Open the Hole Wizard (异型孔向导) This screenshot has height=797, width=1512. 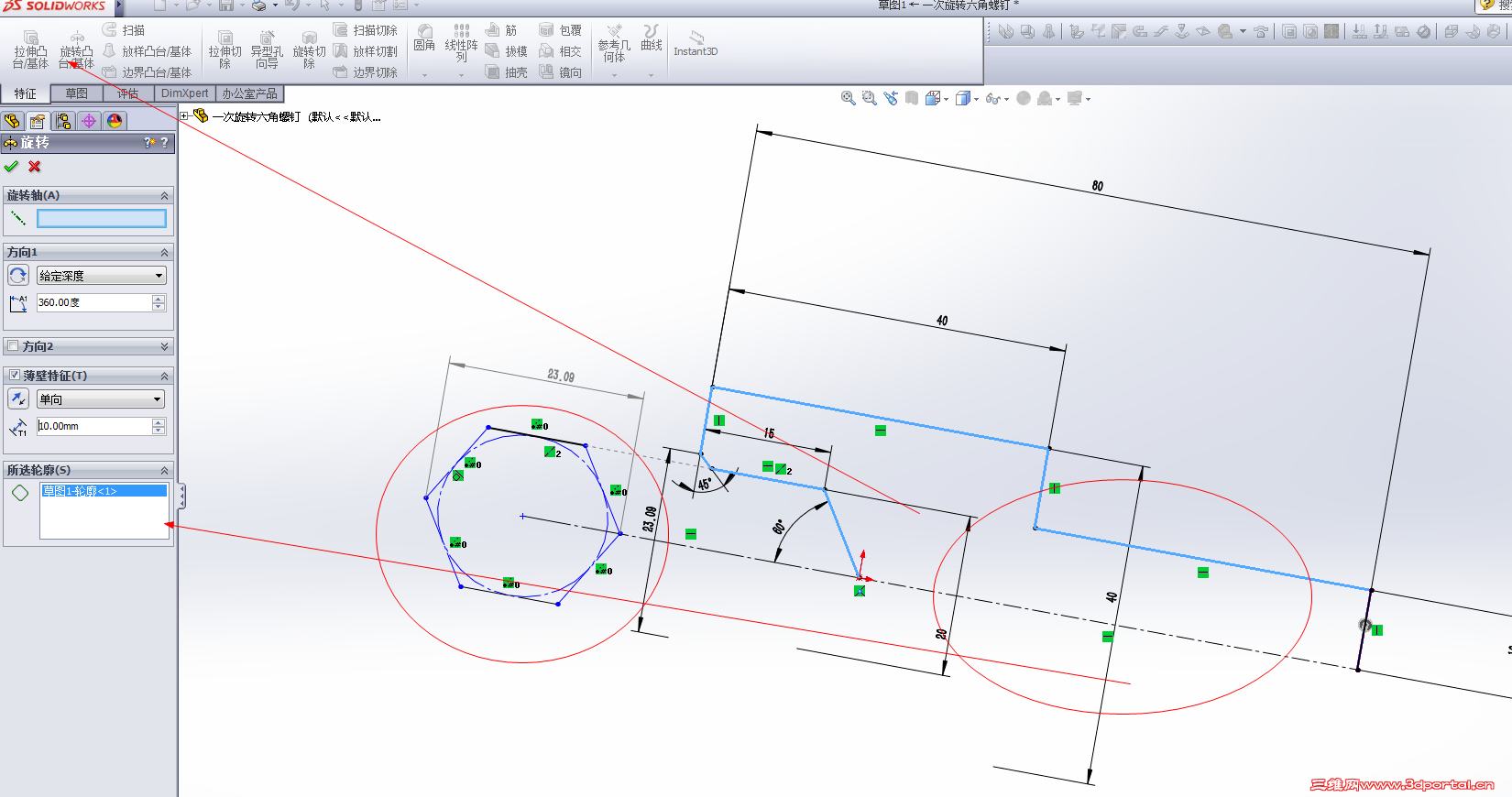click(267, 49)
